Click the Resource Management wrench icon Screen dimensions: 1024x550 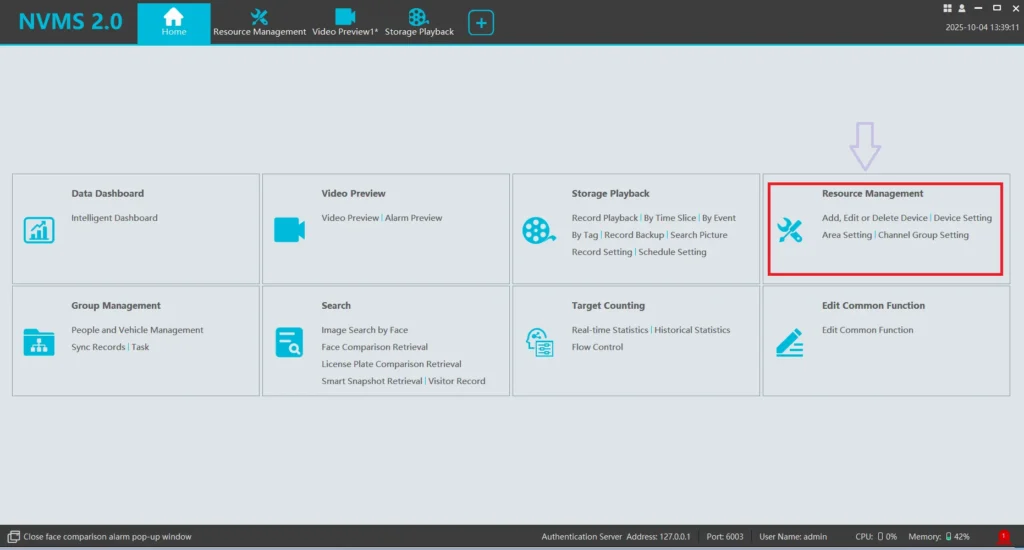(789, 230)
